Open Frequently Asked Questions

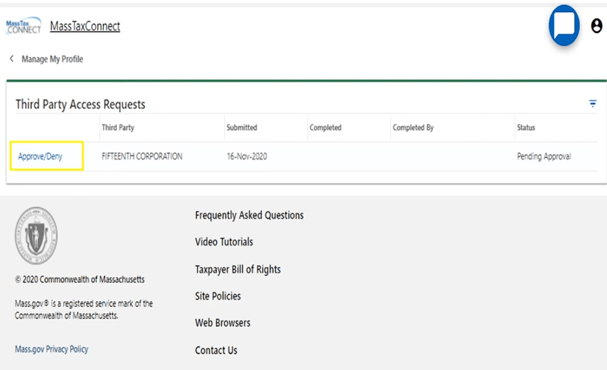249,215
